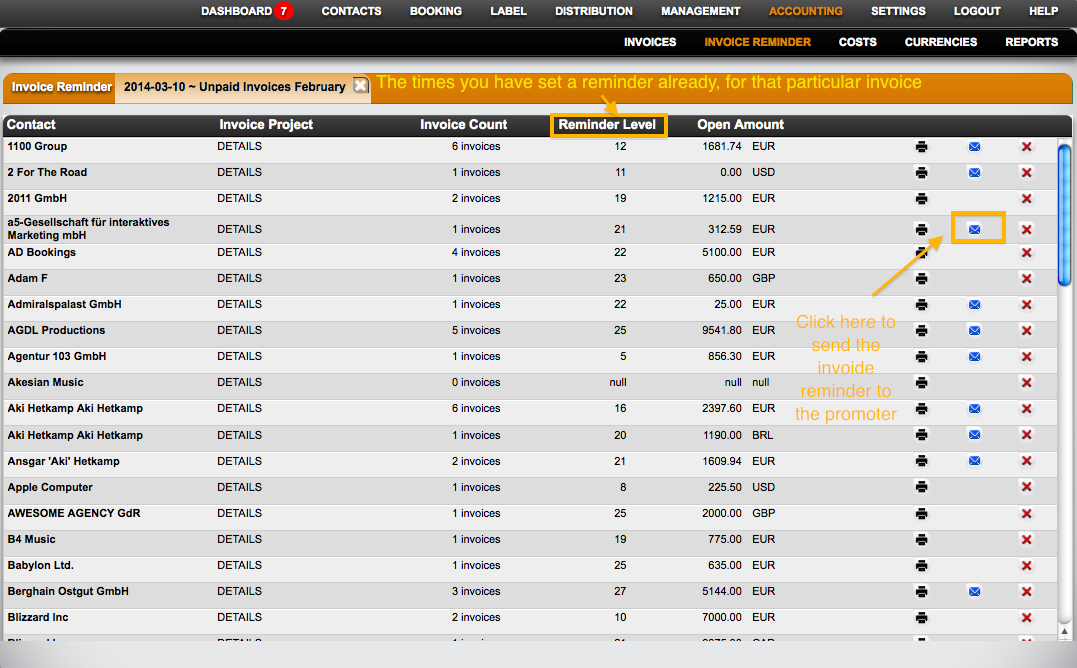Go to the Costs section

(857, 42)
